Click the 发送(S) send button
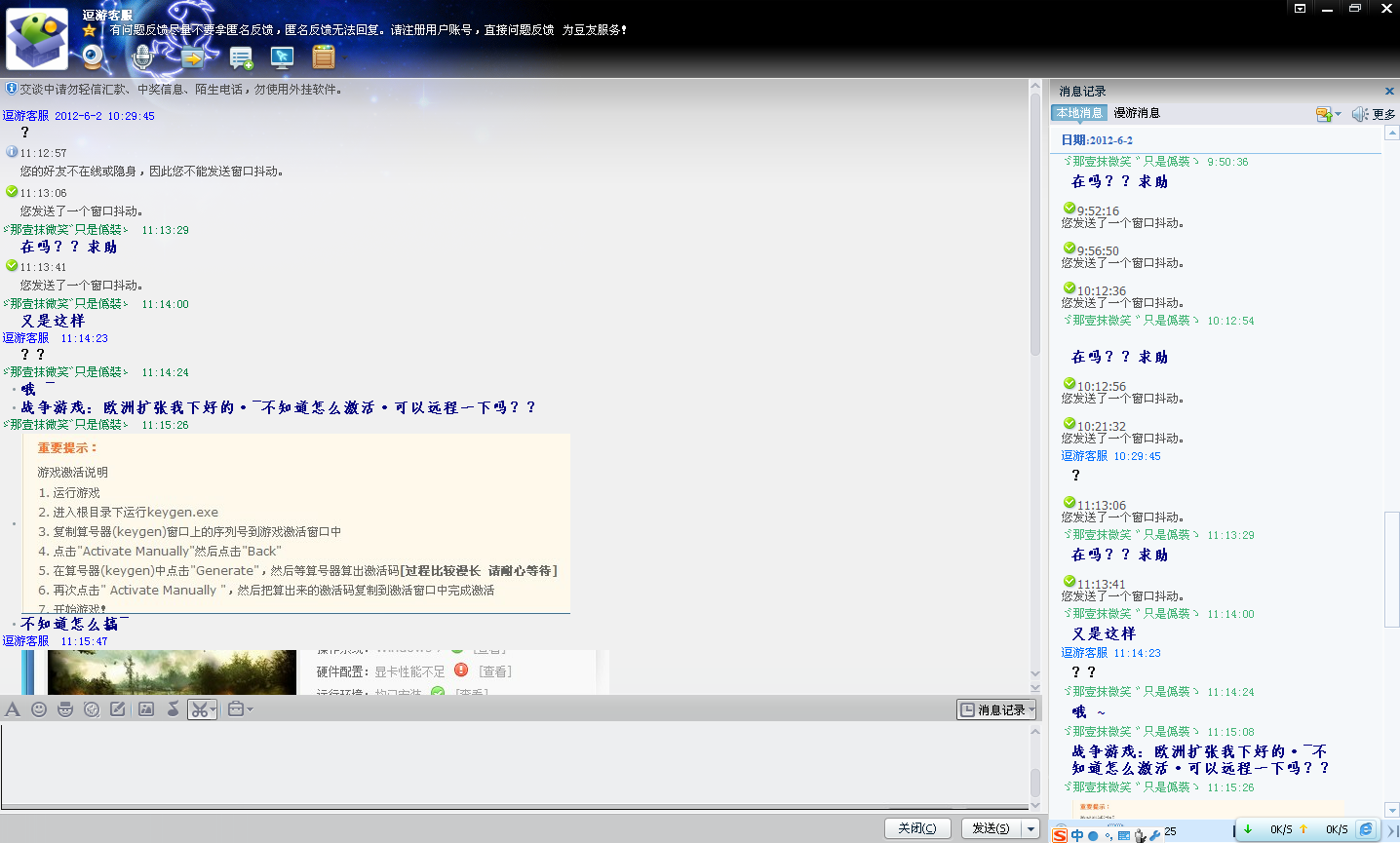 [992, 828]
